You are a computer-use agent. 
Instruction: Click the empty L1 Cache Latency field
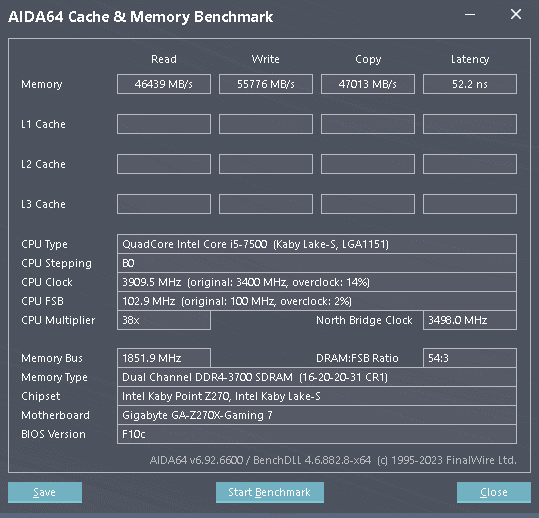click(470, 124)
